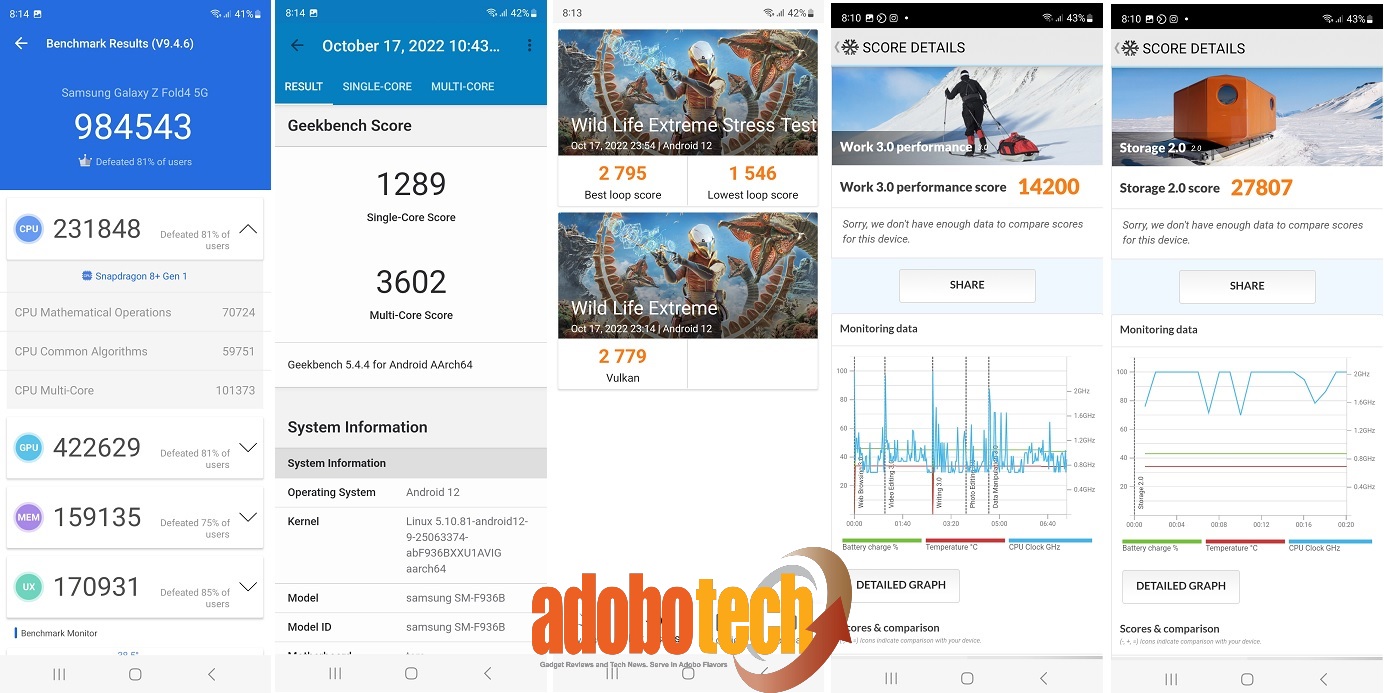1384x693 pixels.
Task: Tap the snowflake back icon on the Work 3.0 screen
Action: [x=849, y=47]
